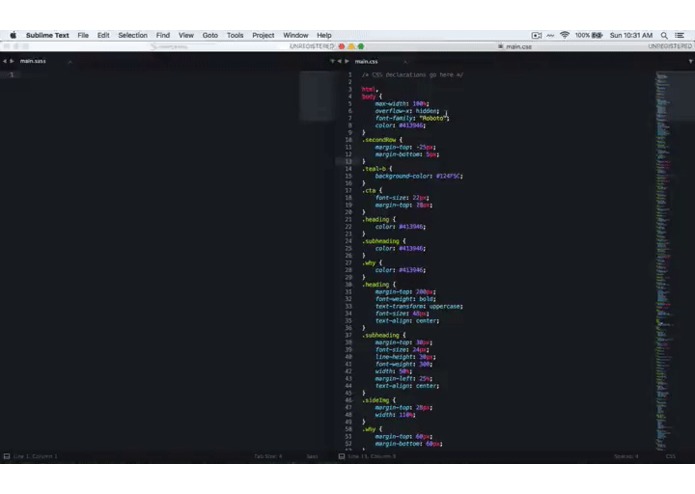
Task: Click the .sideImg selector line
Action: pos(379,400)
